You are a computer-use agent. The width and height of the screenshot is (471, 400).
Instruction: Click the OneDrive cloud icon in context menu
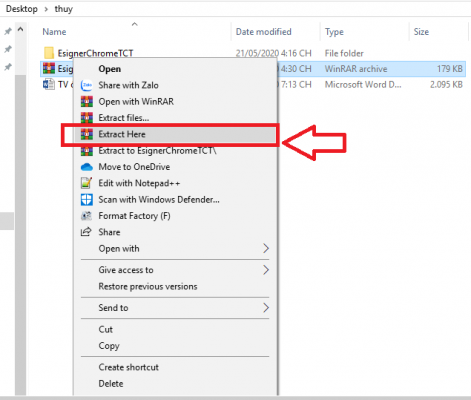(87, 167)
